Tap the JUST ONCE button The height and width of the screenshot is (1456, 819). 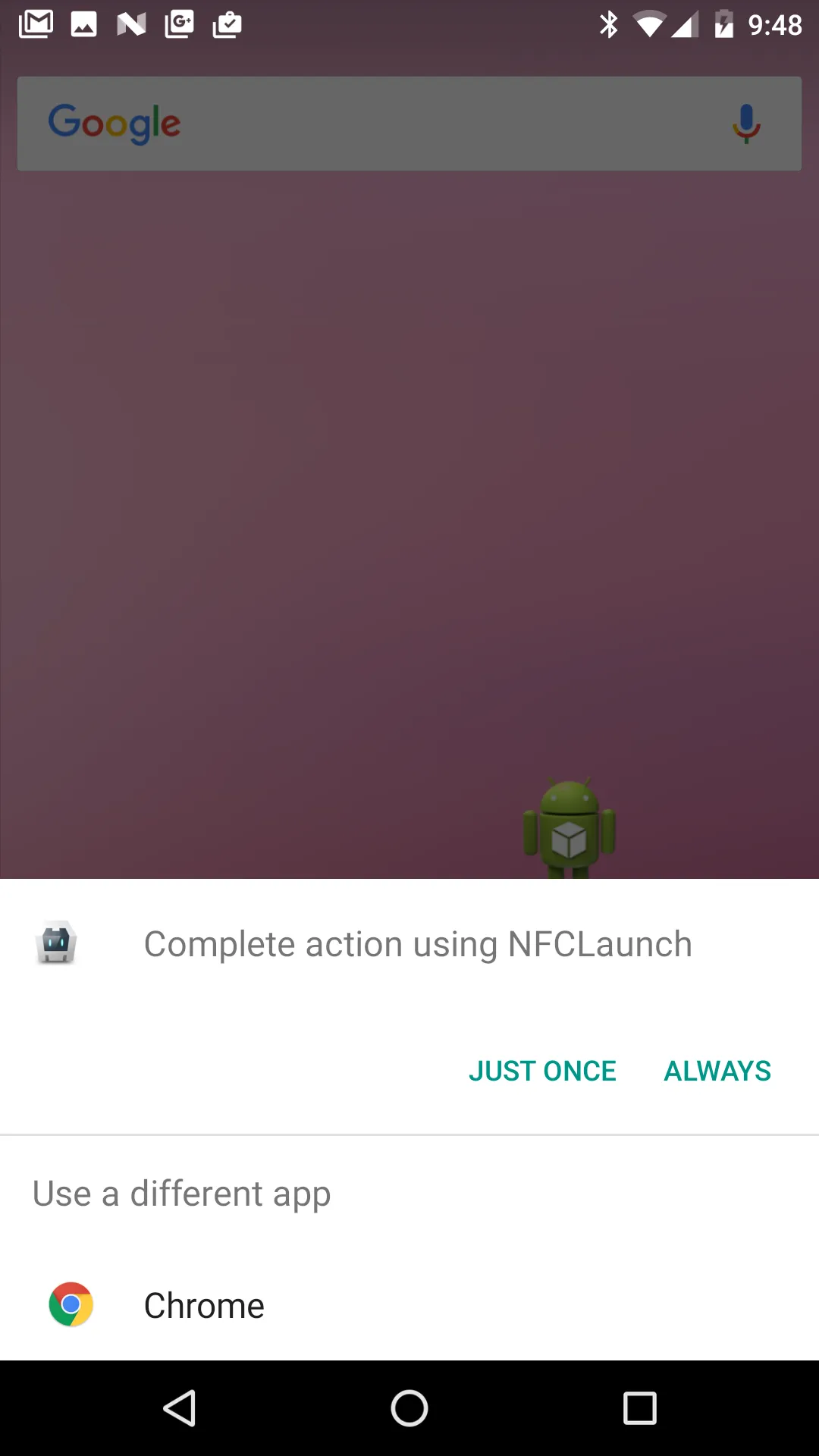pyautogui.click(x=542, y=1071)
